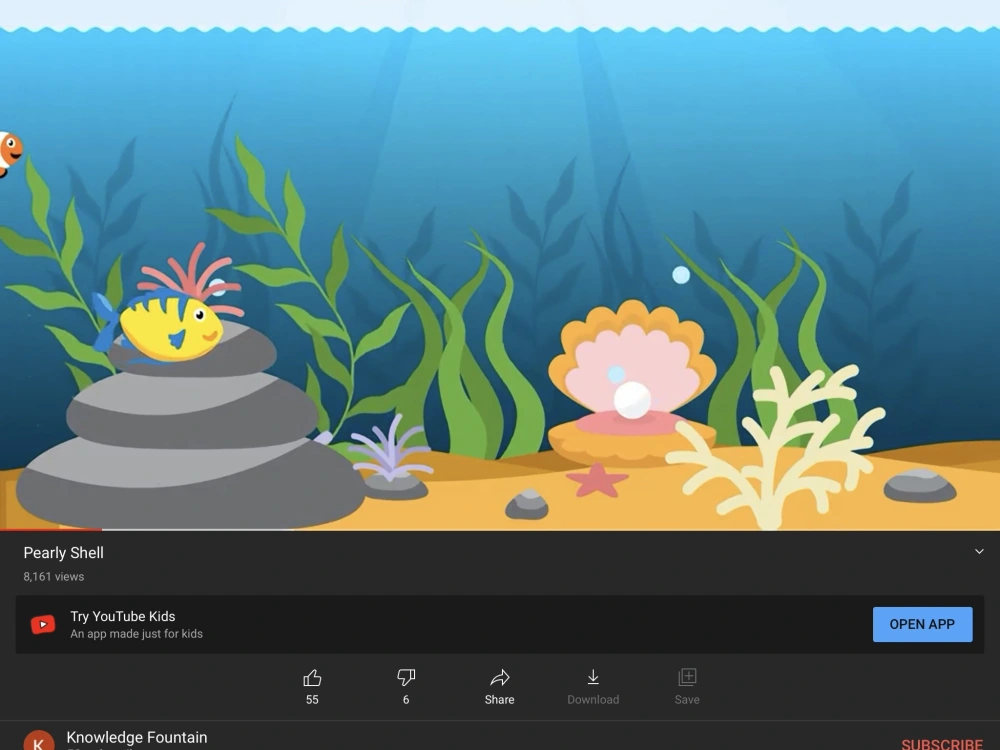This screenshot has width=1000, height=750.
Task: Click the 8,161 views text
Action: click(x=54, y=577)
